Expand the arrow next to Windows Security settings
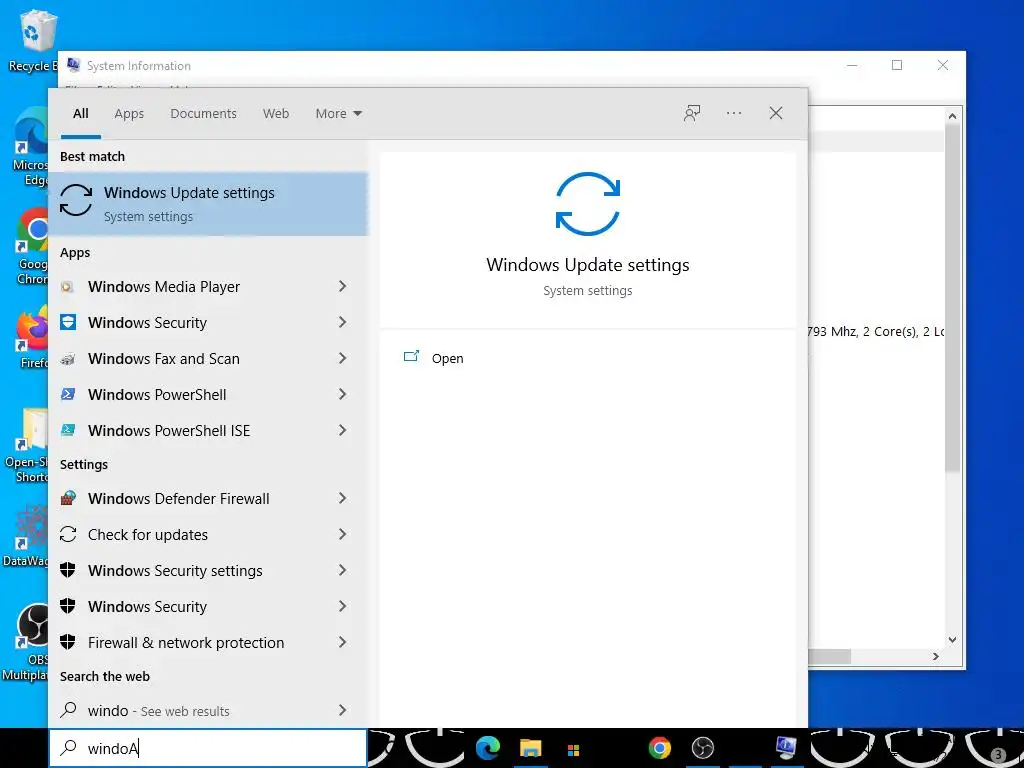This screenshot has width=1024, height=768. 342,570
